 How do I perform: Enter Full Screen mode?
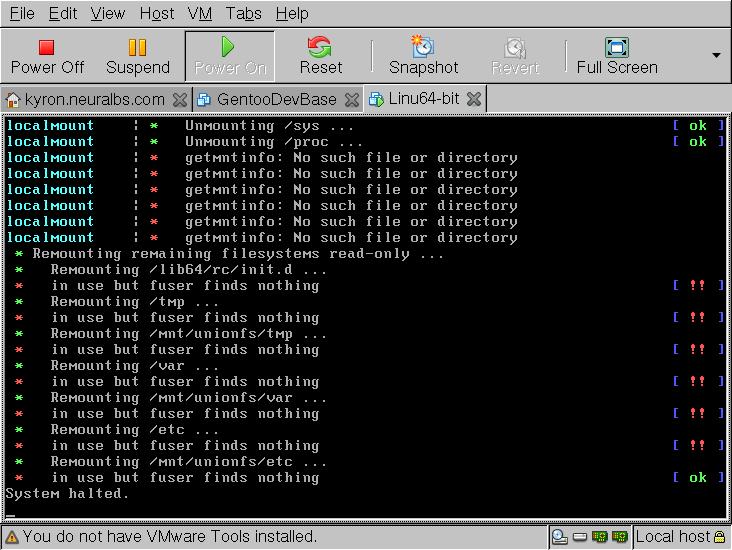616,56
